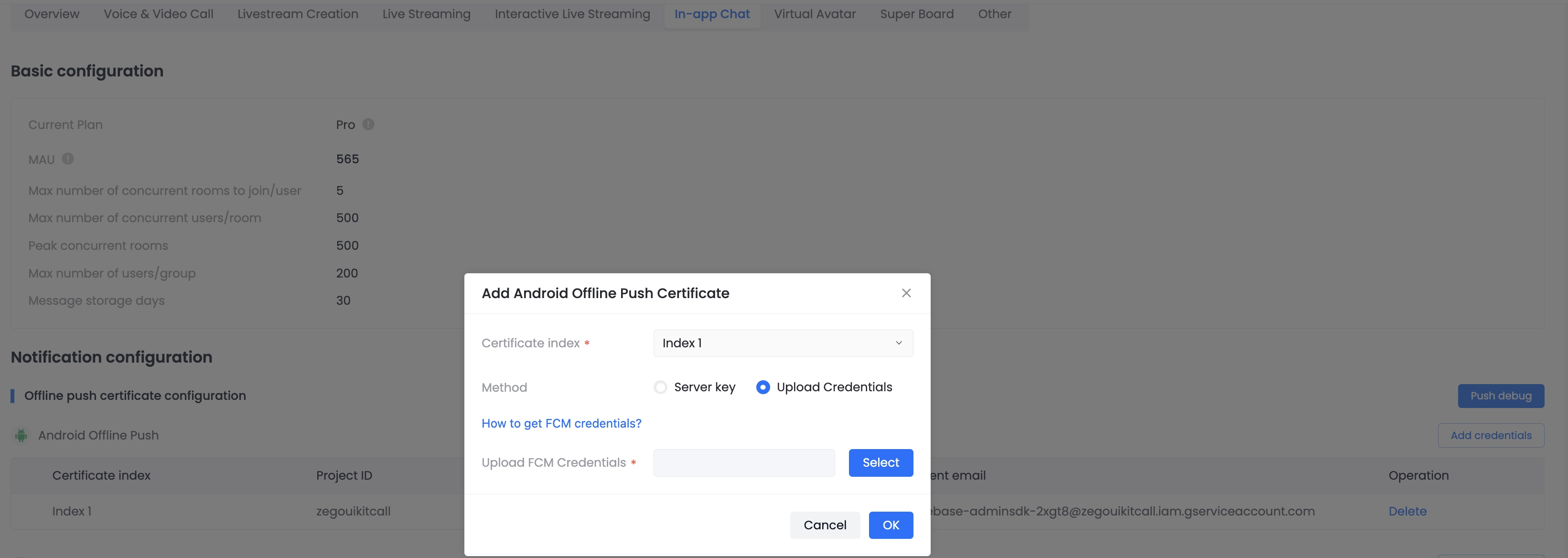The height and width of the screenshot is (558, 1568).
Task: Click the Upload FCM Credentials input field
Action: click(744, 463)
